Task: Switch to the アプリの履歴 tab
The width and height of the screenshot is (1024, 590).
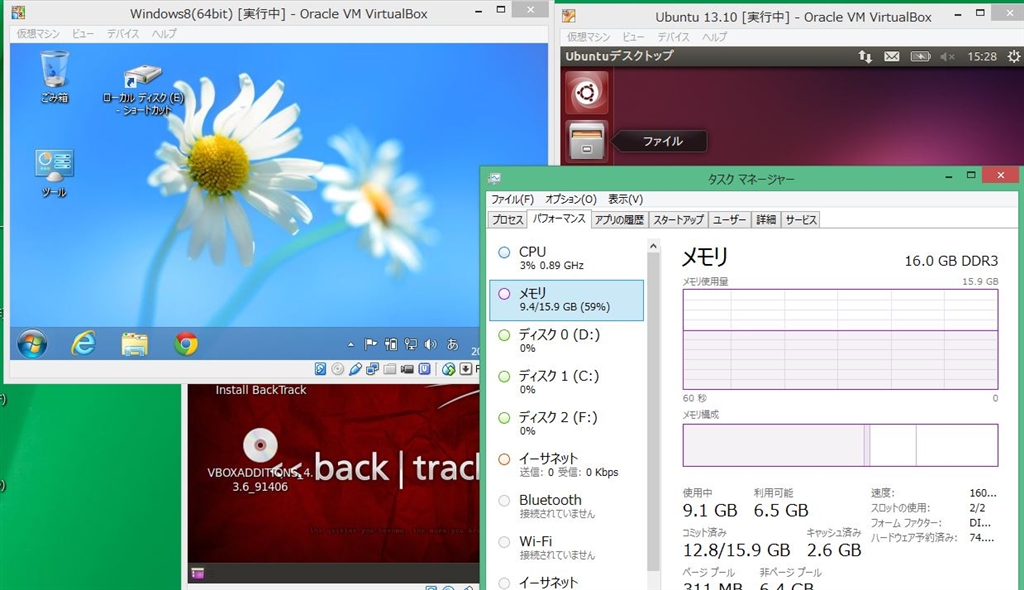Action: click(618, 220)
